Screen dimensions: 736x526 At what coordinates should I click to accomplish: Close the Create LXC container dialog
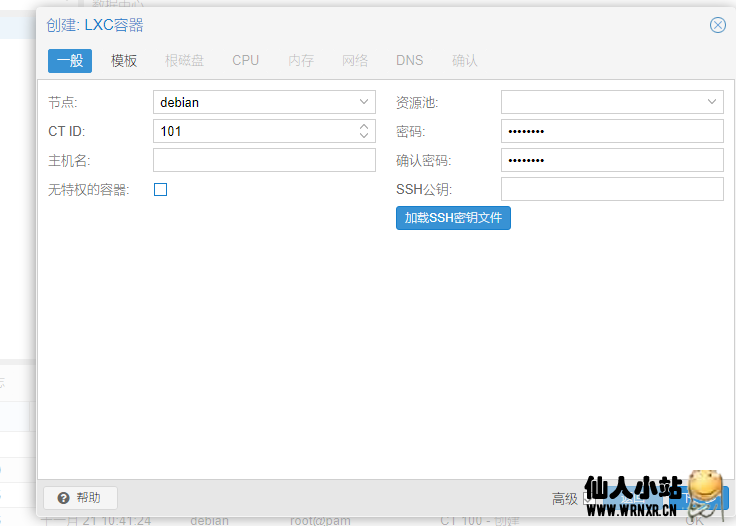click(717, 25)
